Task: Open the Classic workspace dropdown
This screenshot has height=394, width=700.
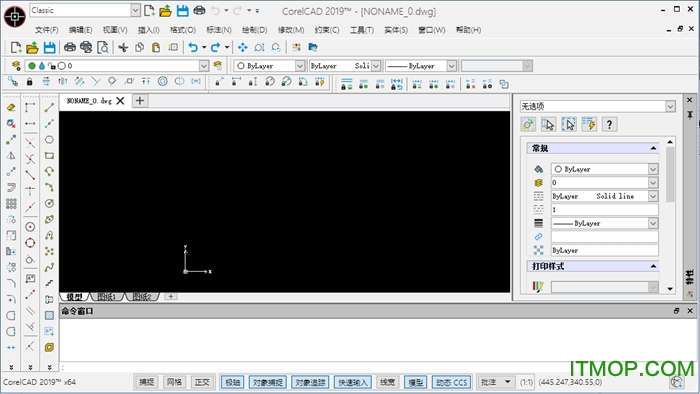Action: pyautogui.click(x=135, y=10)
